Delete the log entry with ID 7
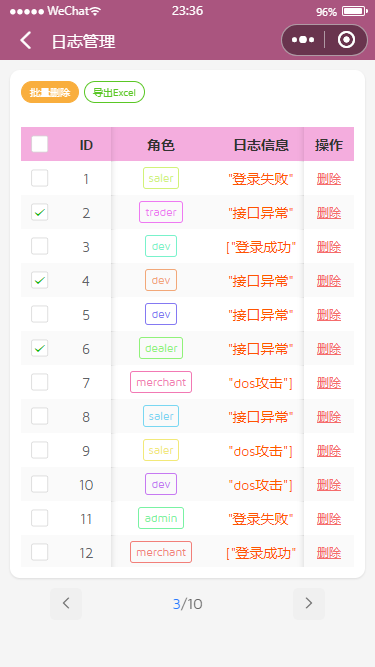This screenshot has height=667, width=375. point(329,383)
